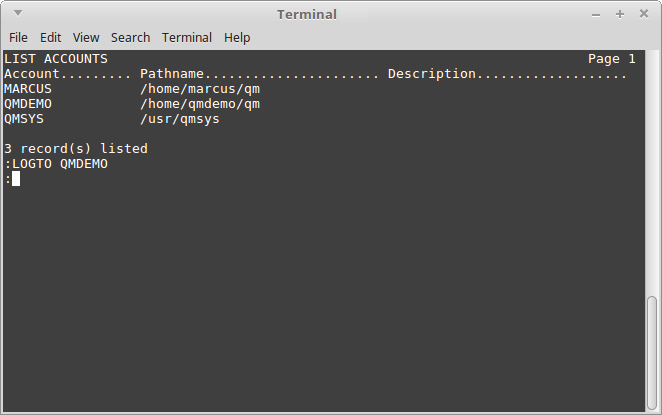Click the scrollbar track above the thumb

[x=652, y=173]
